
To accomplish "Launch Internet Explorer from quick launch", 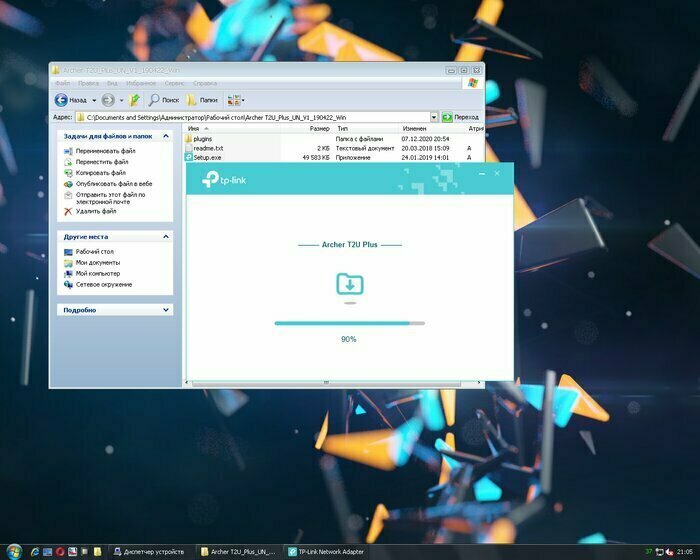I will click(35, 552).
